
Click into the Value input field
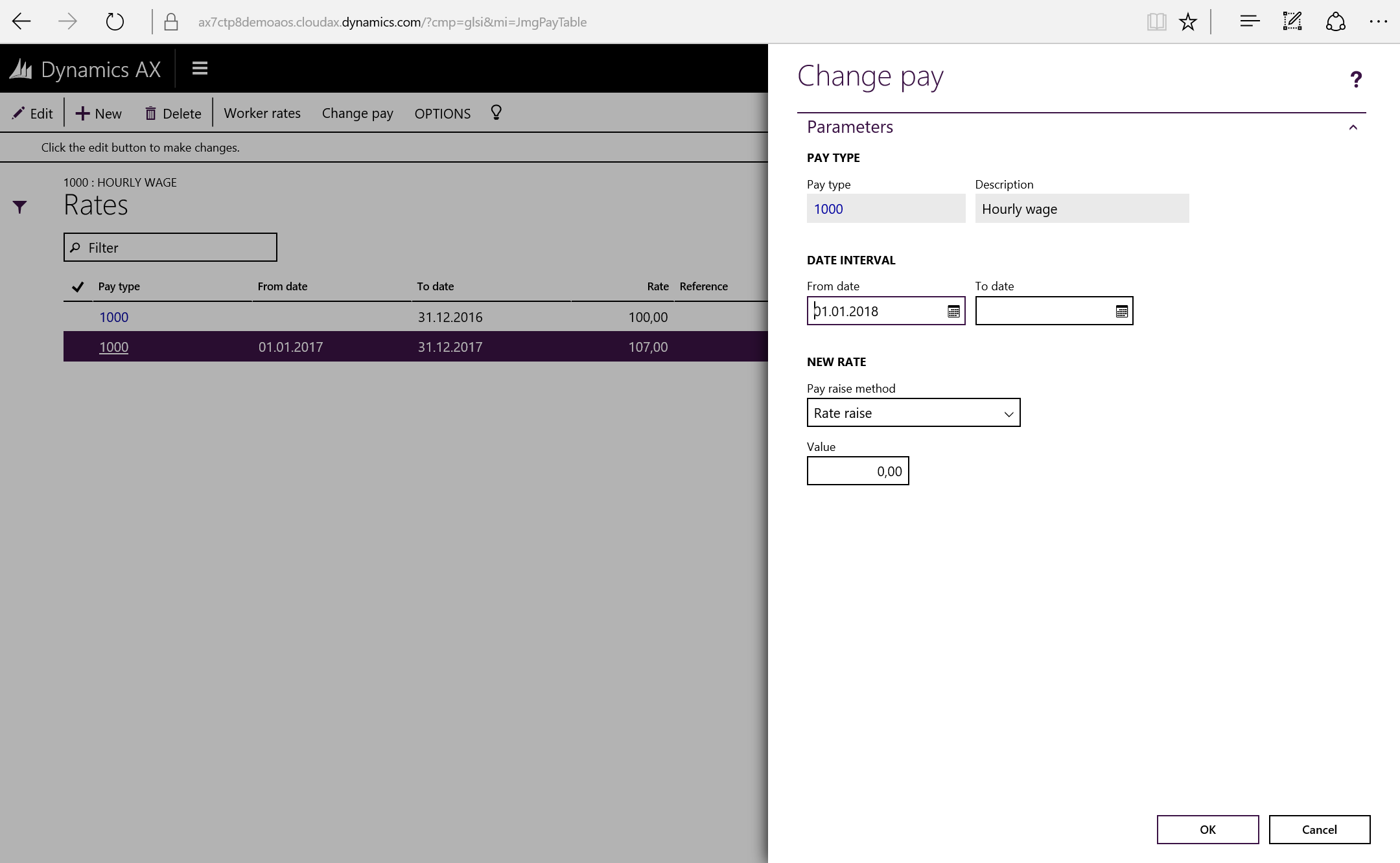pos(857,471)
